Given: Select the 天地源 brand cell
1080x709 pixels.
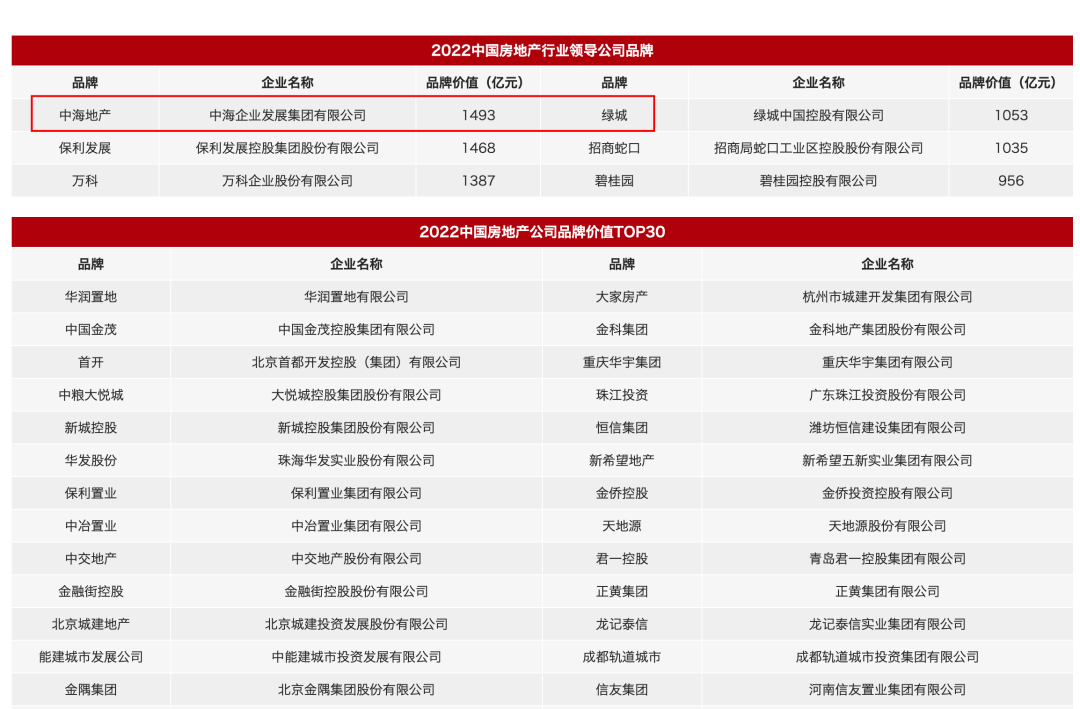Looking at the screenshot, I should tap(621, 526).
